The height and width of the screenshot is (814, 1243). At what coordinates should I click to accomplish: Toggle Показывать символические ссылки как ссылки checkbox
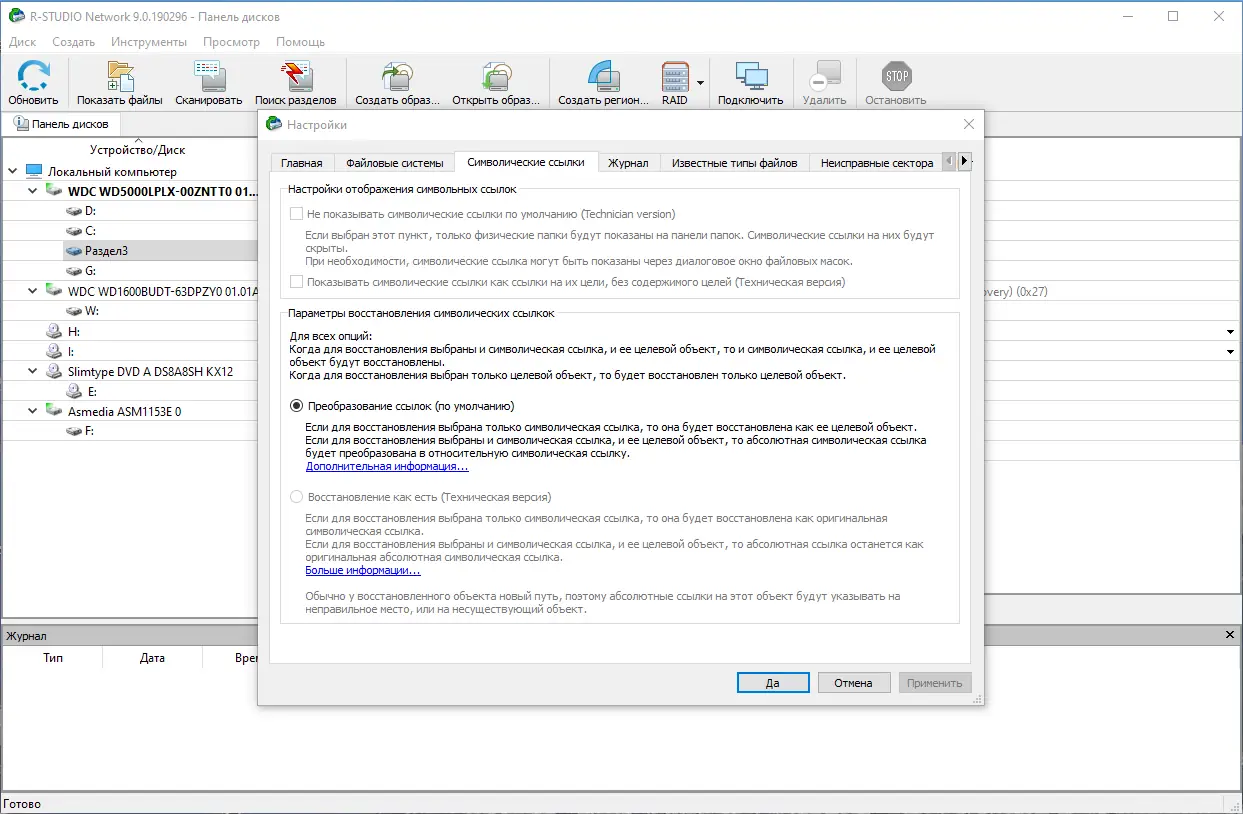[x=296, y=282]
